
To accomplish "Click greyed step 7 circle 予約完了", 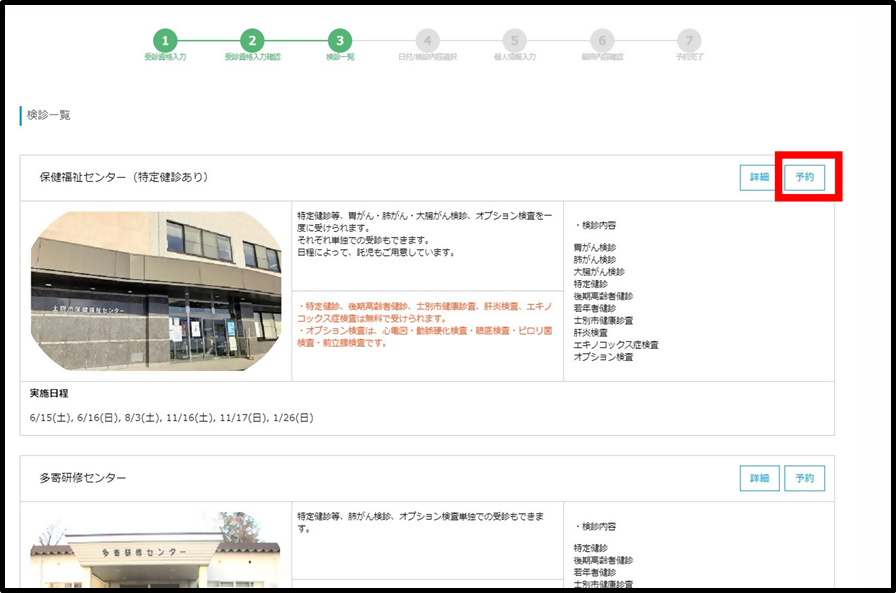I will pyautogui.click(x=689, y=41).
